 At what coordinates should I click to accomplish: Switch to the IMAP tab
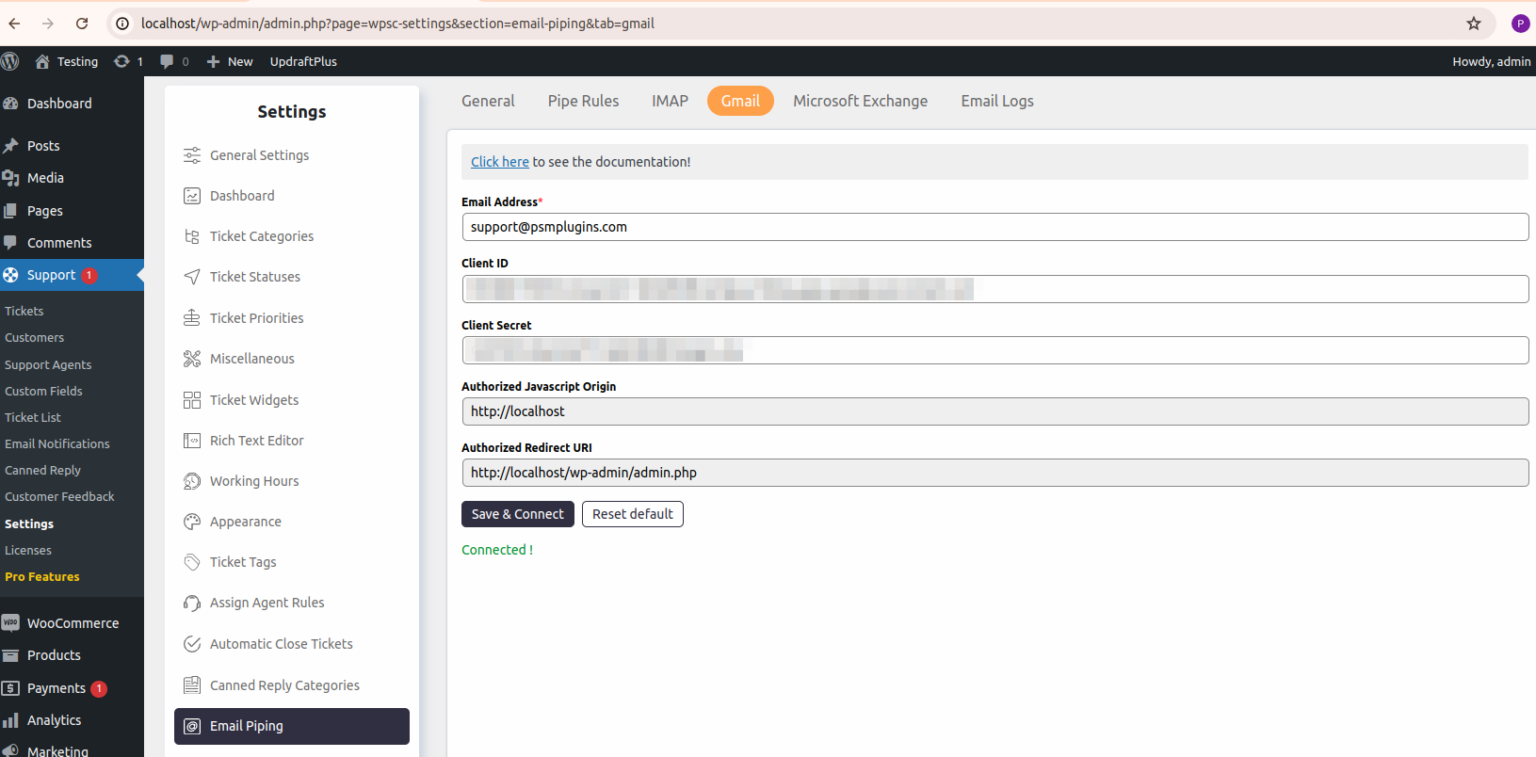click(669, 101)
